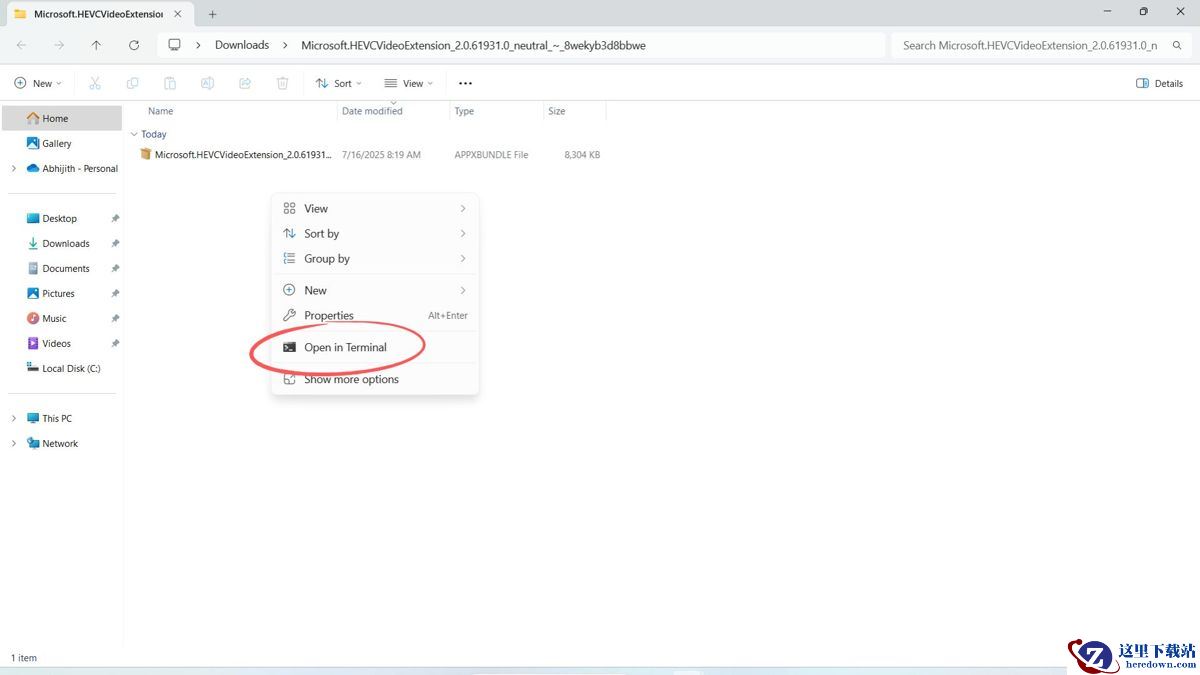Screen dimensions: 1200x675
Task: Unpin Pictures from quick access
Action: (115, 293)
